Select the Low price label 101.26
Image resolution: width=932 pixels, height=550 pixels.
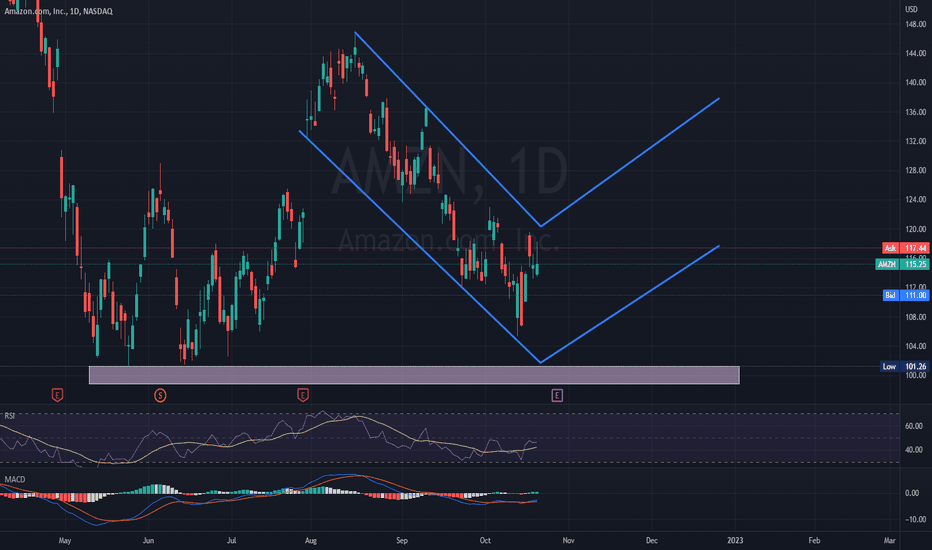click(x=904, y=366)
